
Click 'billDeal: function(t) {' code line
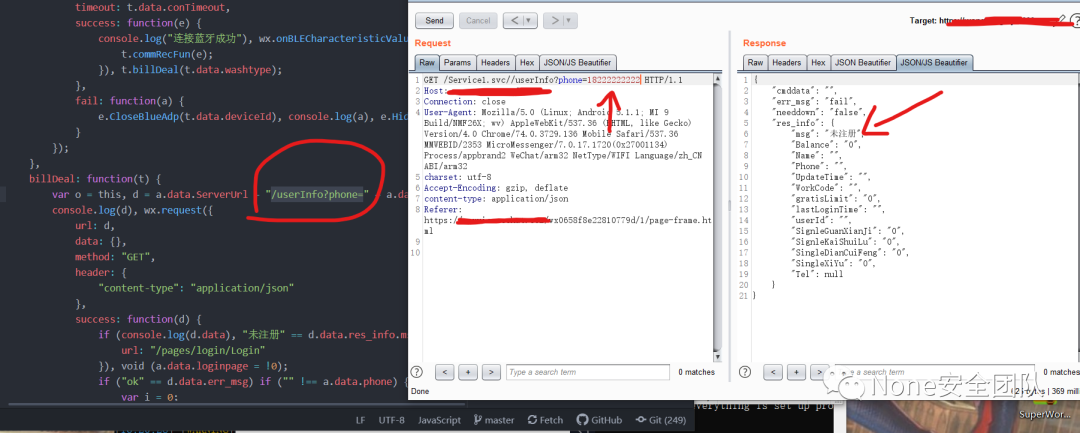[94, 179]
